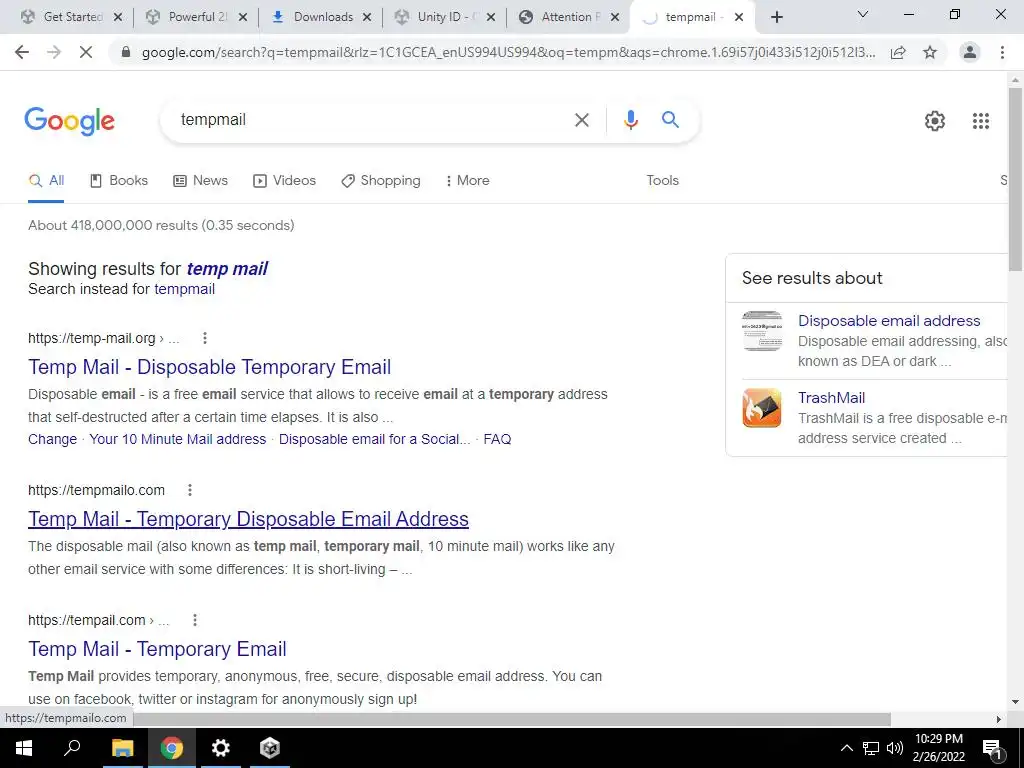1024x768 pixels.
Task: Open Temp Mail - Temporary Disposable Email Address
Action: coord(248,519)
